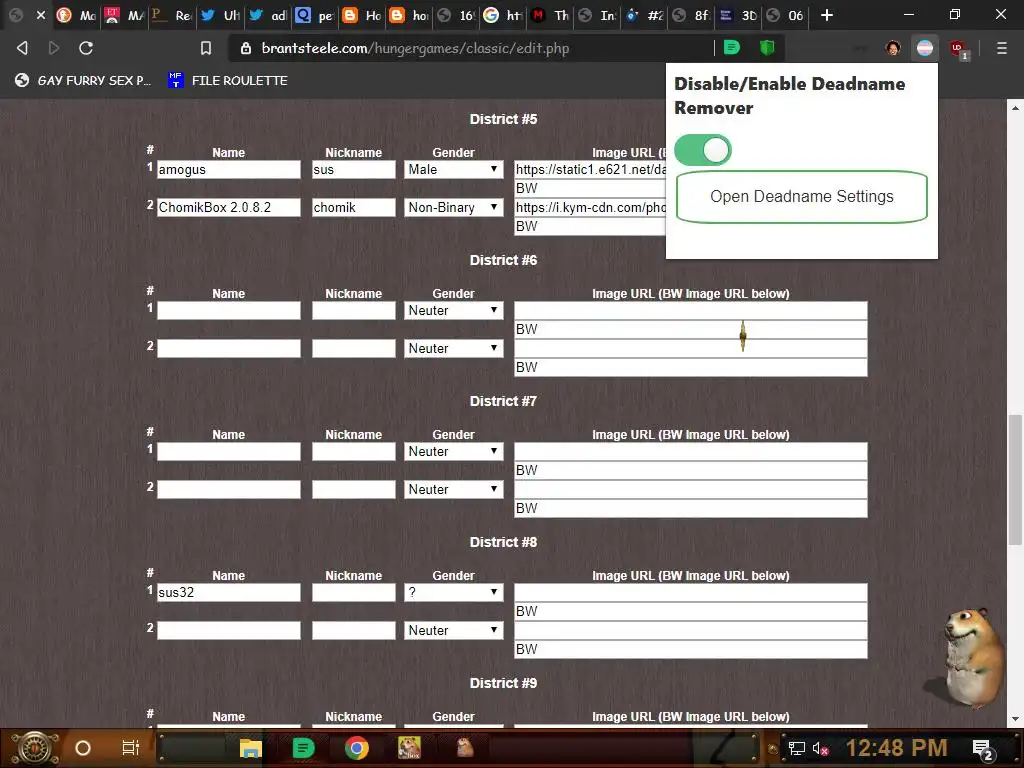Open a new tab with the plus button
Image resolution: width=1024 pixels, height=768 pixels.
(827, 15)
